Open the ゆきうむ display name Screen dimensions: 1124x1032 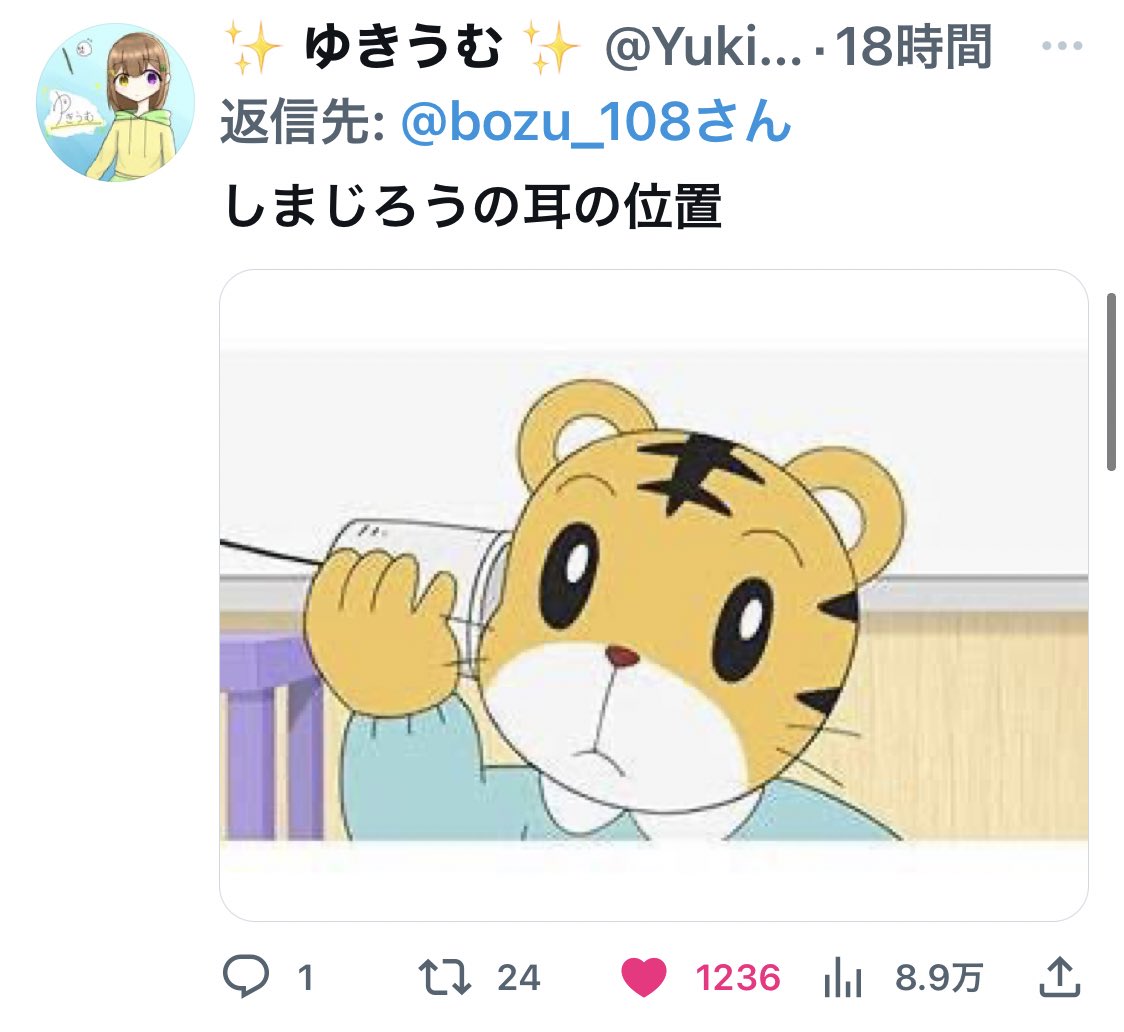(x=404, y=47)
